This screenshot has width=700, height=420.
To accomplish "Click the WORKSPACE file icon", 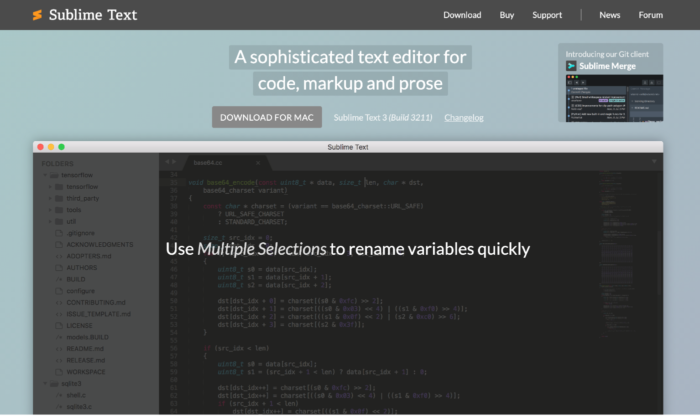I will pos(58,372).
